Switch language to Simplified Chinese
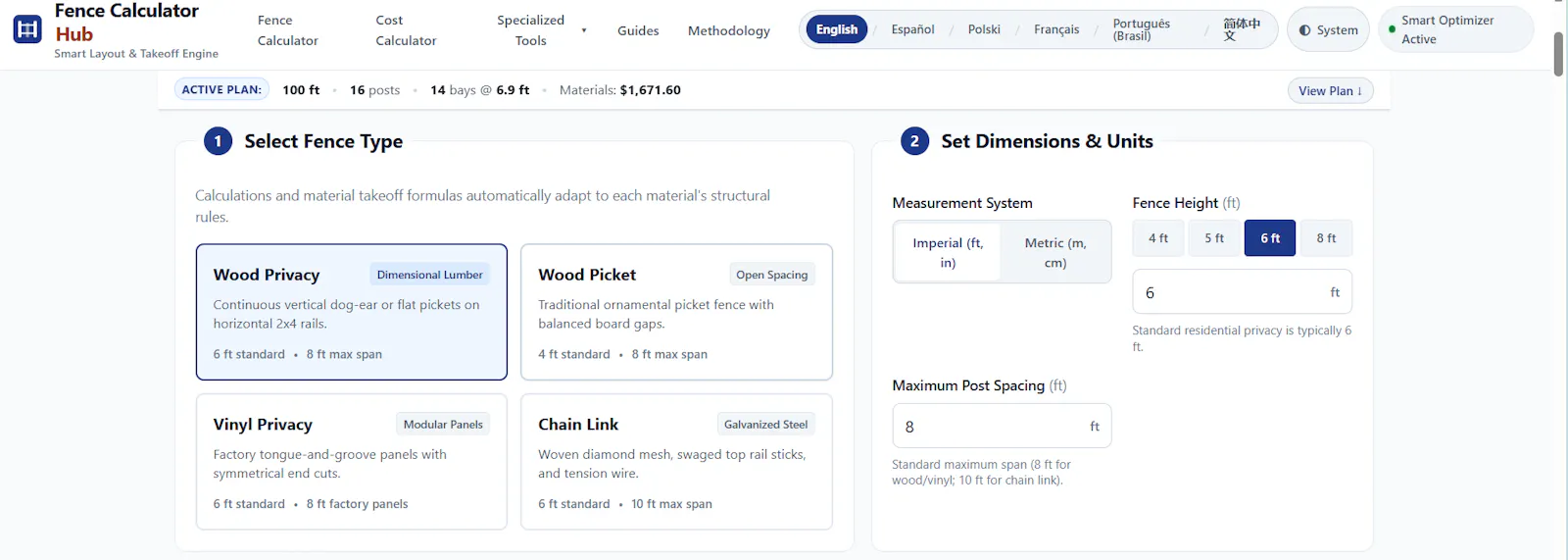1568x560 pixels. (x=1242, y=29)
